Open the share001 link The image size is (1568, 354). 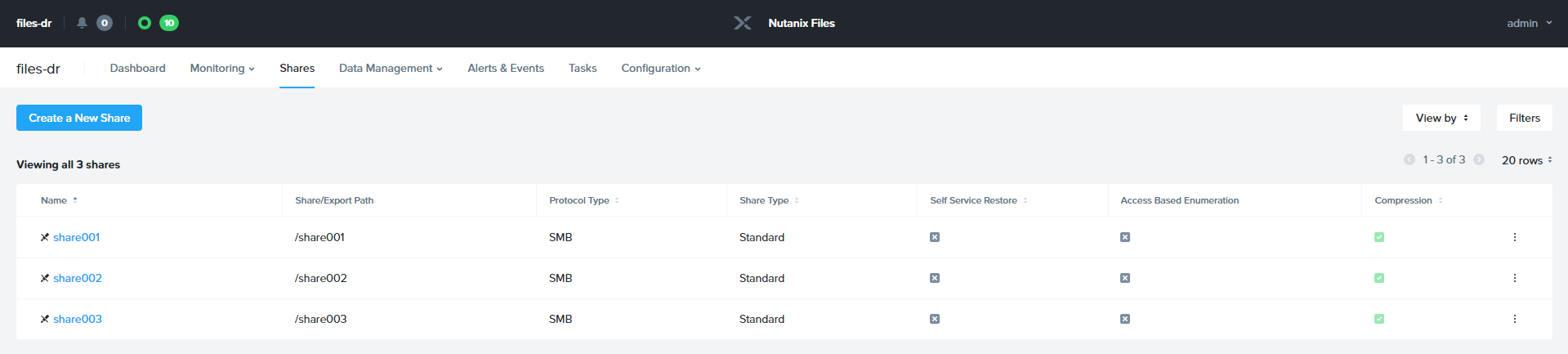[x=77, y=237]
